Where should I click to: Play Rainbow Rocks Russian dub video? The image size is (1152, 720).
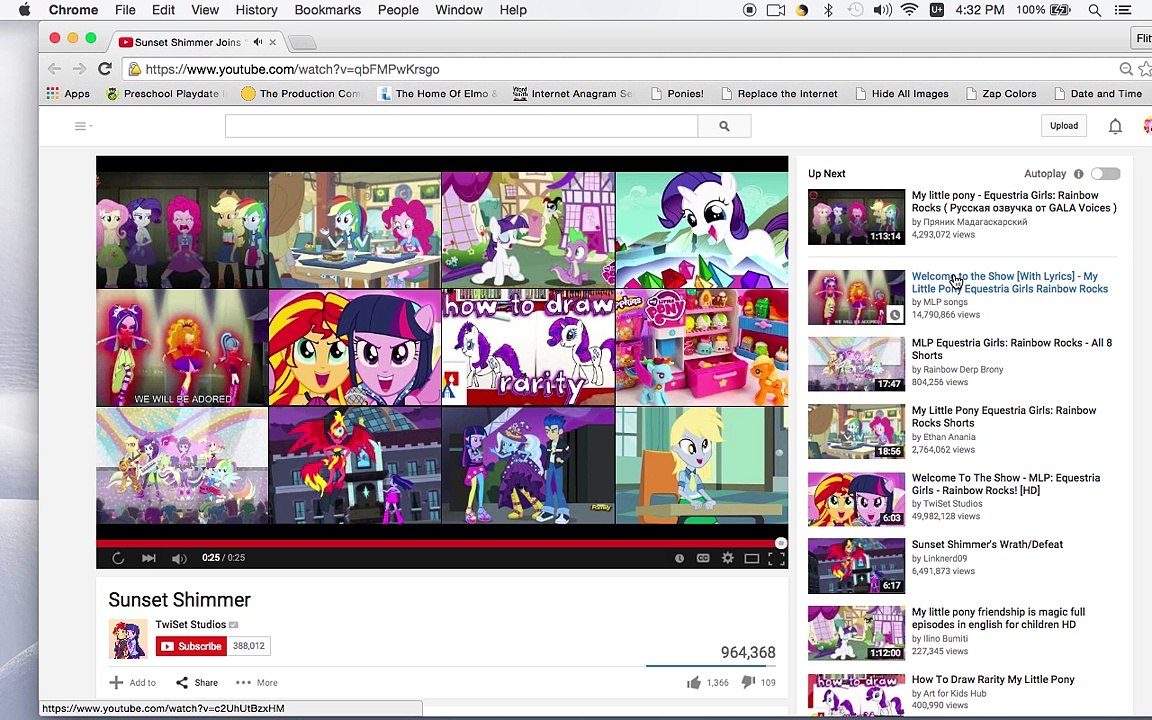pyautogui.click(x=857, y=217)
